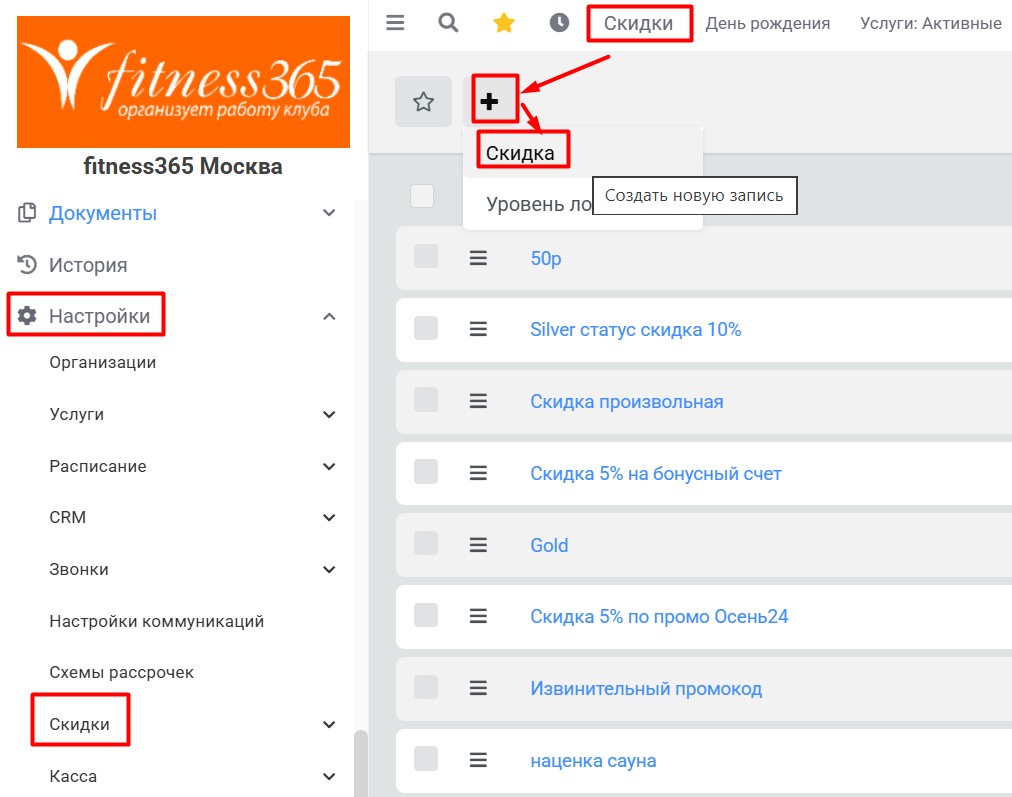Open favorites with the yellow star icon
Viewport: 1012px width, 797px height.
[503, 23]
